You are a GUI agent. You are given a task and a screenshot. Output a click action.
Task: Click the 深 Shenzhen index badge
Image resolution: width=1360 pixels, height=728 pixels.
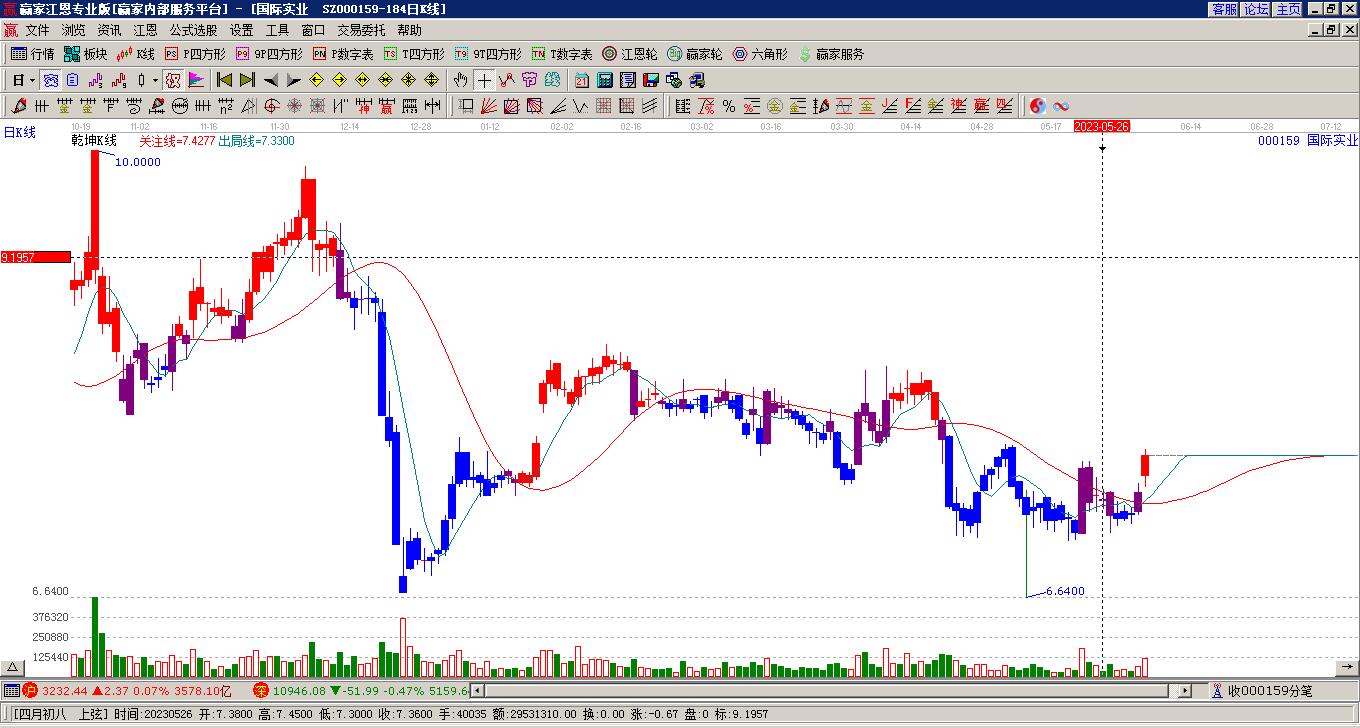260,691
